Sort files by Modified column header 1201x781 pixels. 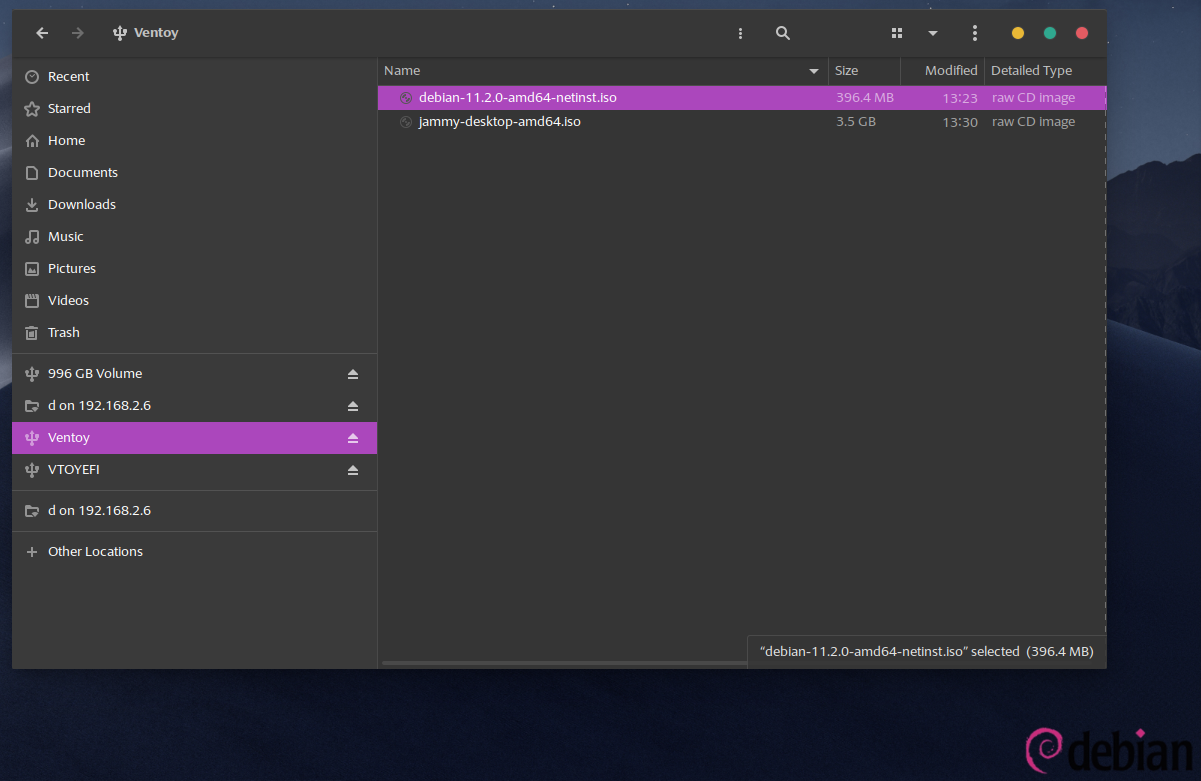(x=950, y=71)
